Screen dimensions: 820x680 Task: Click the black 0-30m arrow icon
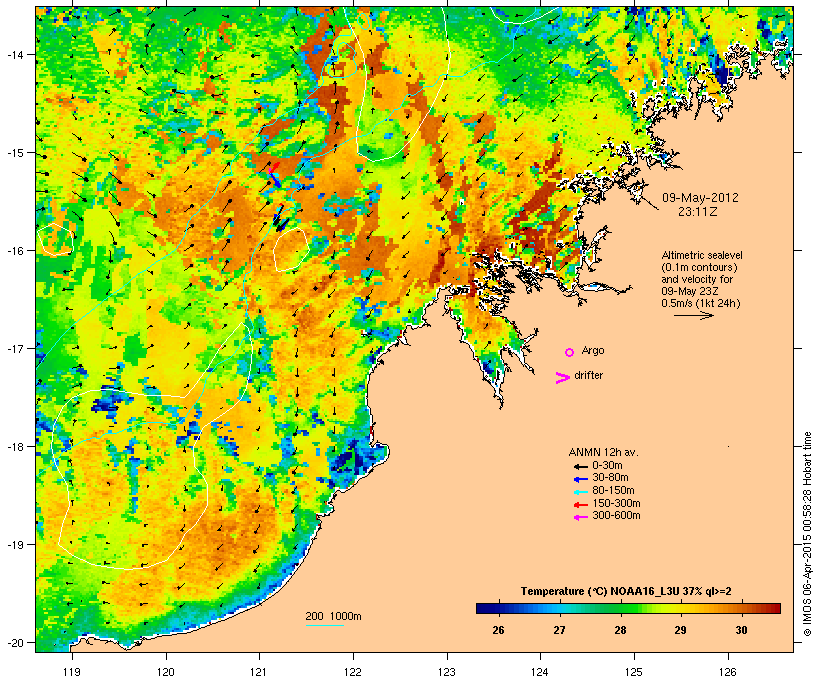(580, 466)
